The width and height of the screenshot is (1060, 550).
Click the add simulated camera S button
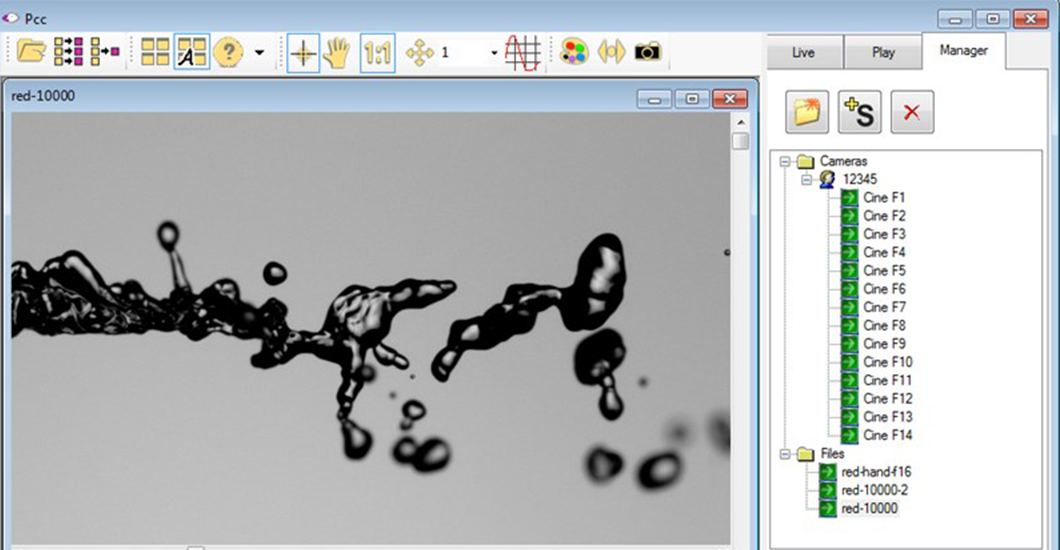(x=860, y=112)
